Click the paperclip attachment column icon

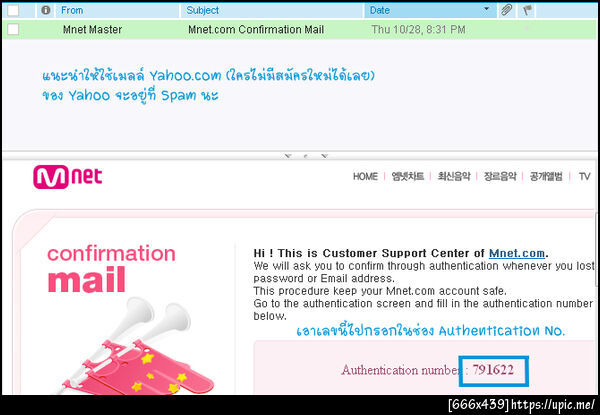tap(506, 10)
